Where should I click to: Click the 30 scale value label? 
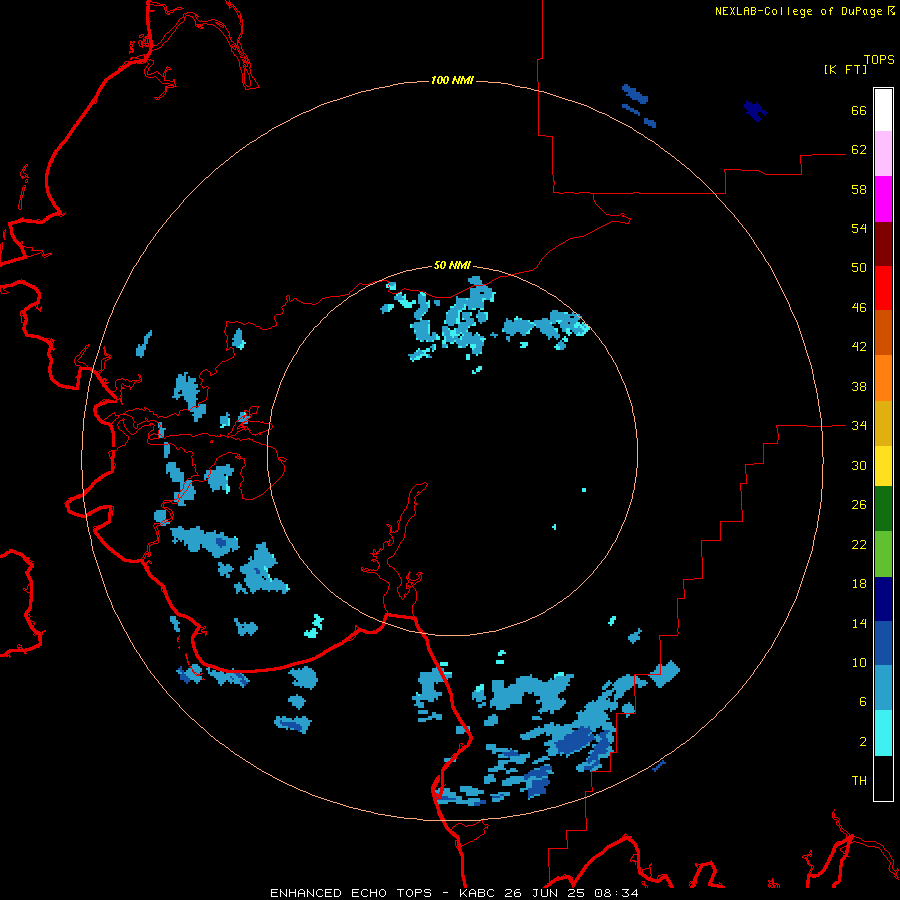(859, 465)
